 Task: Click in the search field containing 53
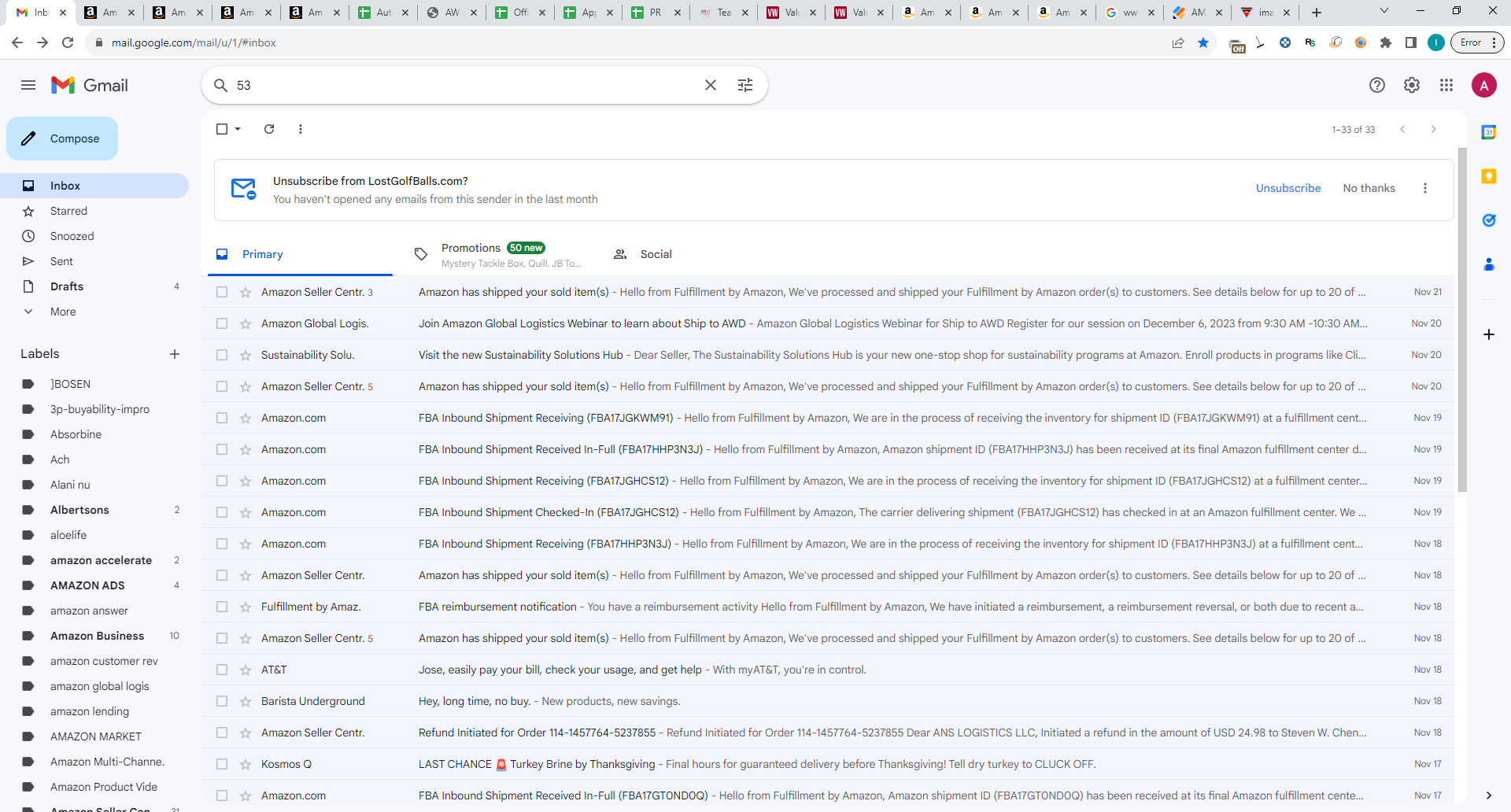[464, 85]
